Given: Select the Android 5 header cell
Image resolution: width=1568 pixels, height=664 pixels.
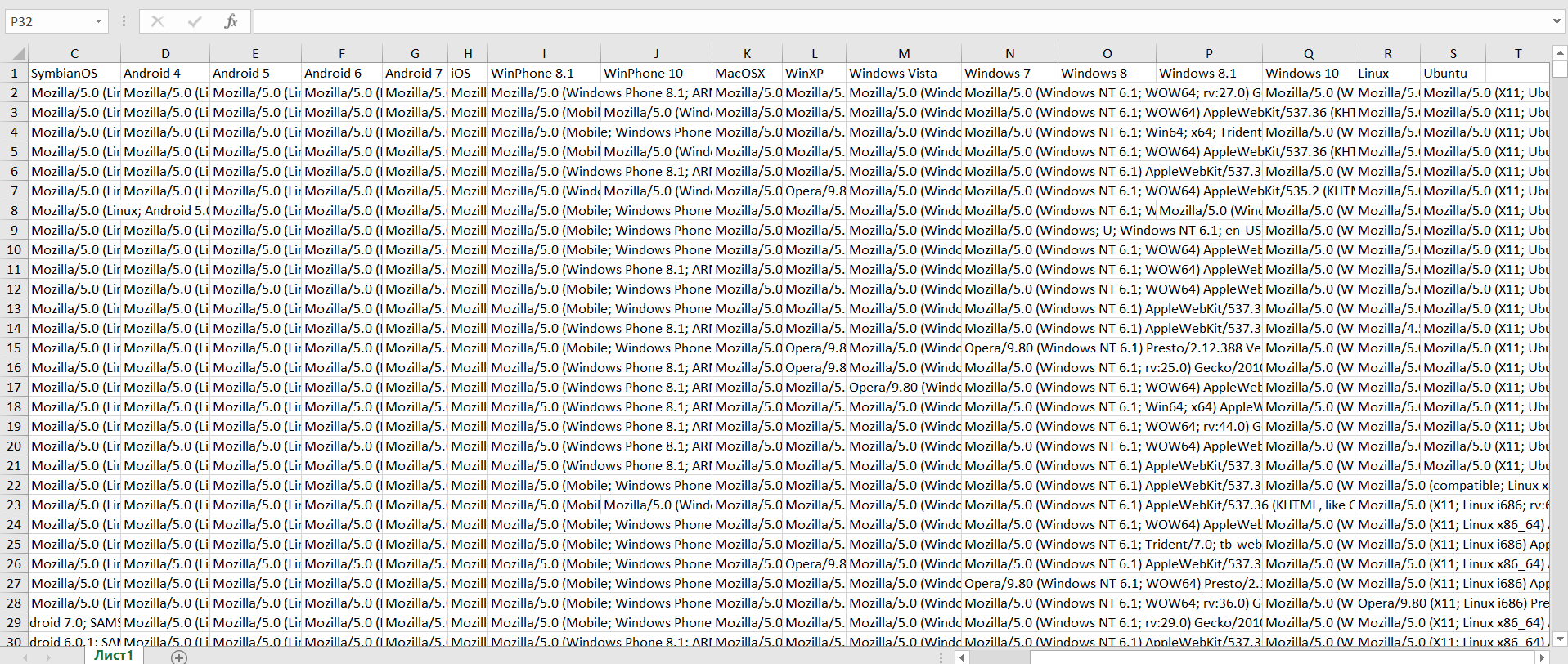Looking at the screenshot, I should pyautogui.click(x=256, y=73).
